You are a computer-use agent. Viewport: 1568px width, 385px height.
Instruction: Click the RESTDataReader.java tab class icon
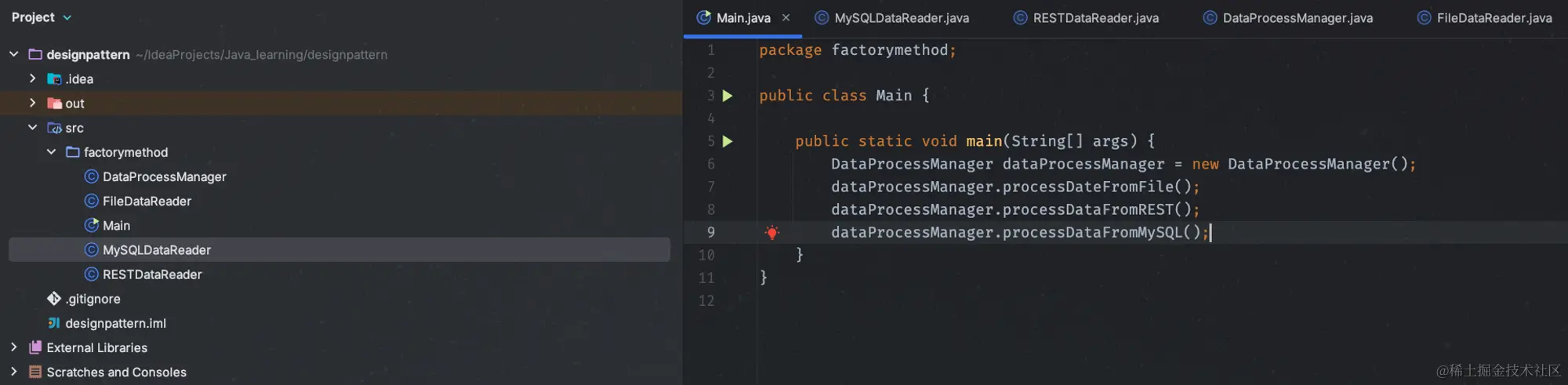tap(1020, 17)
